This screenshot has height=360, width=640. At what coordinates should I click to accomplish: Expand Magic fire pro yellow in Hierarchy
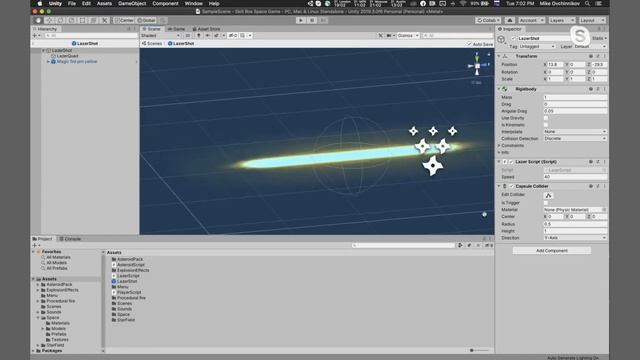pyautogui.click(x=48, y=62)
